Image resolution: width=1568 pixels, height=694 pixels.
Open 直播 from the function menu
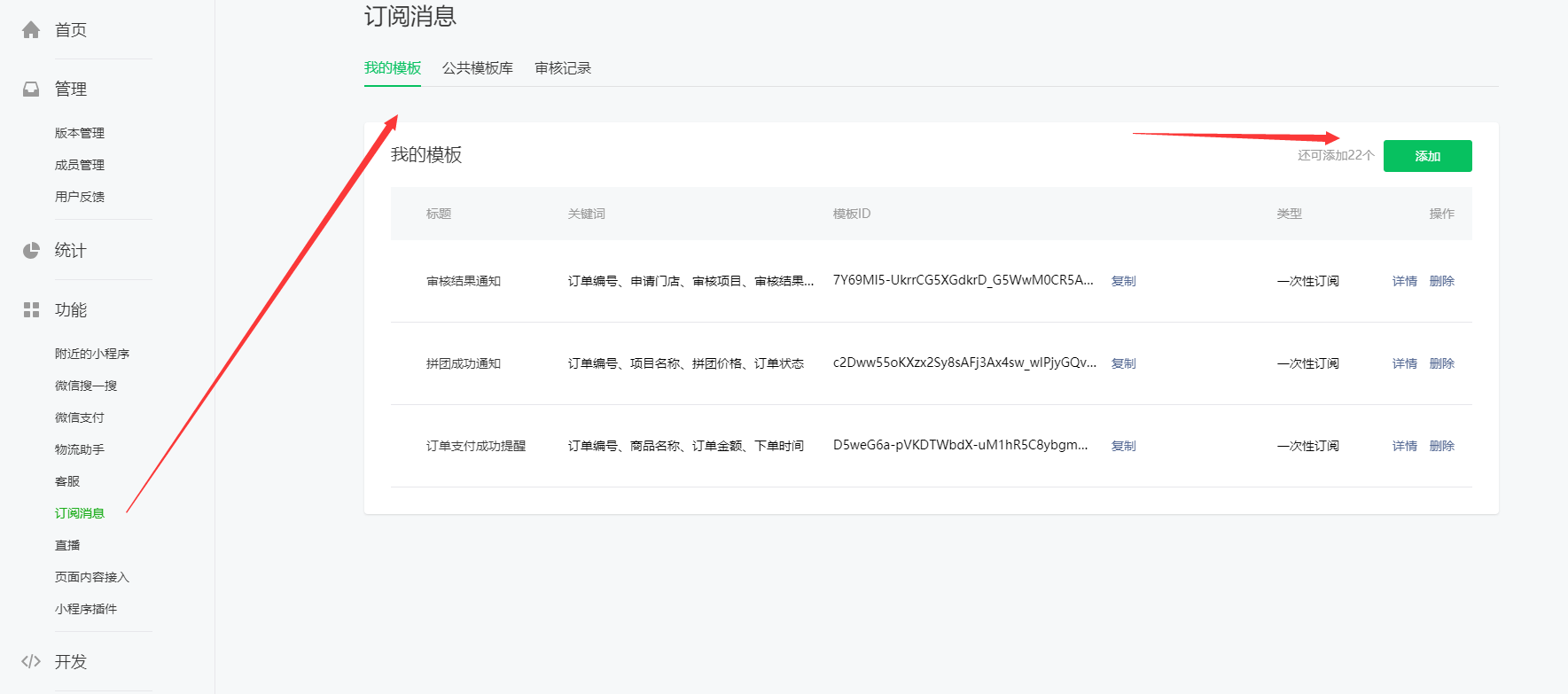(x=67, y=545)
